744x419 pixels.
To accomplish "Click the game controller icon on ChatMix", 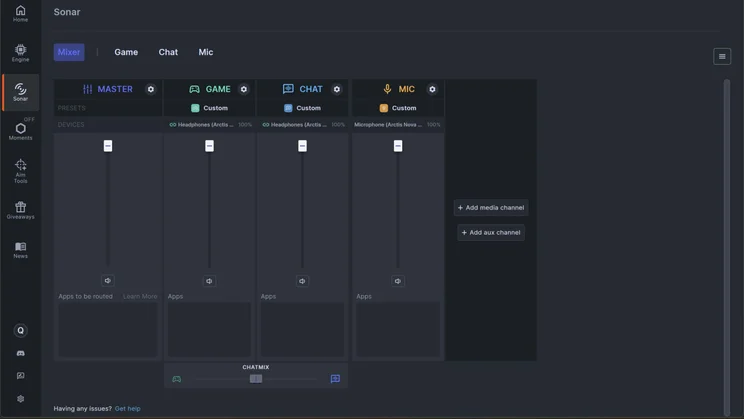I will [177, 379].
